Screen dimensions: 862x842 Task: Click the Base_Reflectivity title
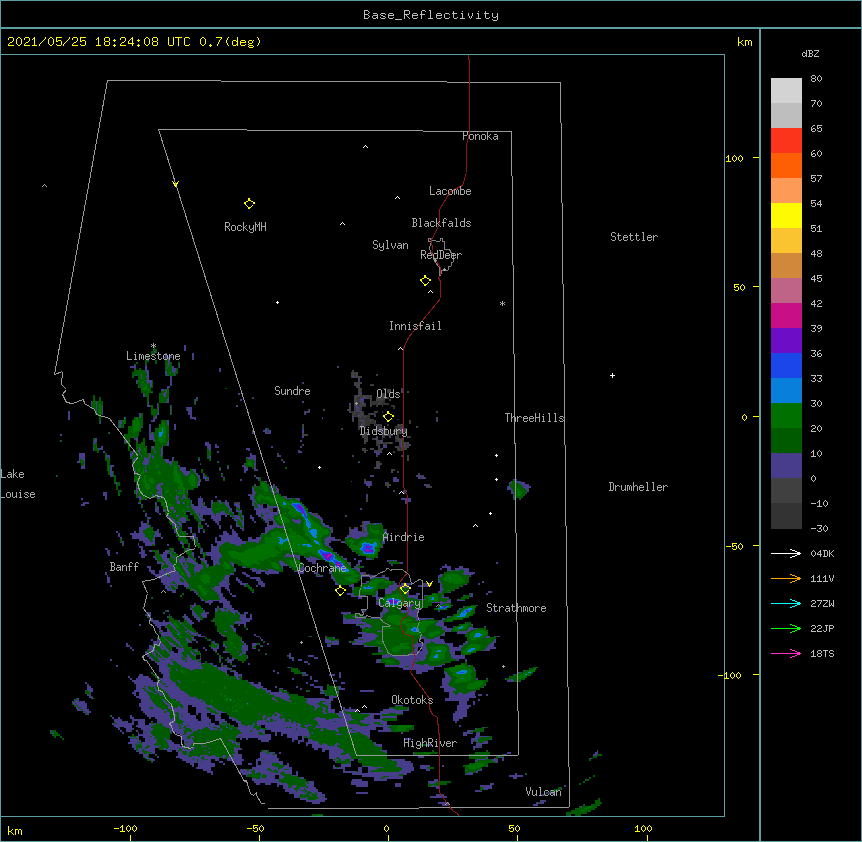pyautogui.click(x=431, y=15)
